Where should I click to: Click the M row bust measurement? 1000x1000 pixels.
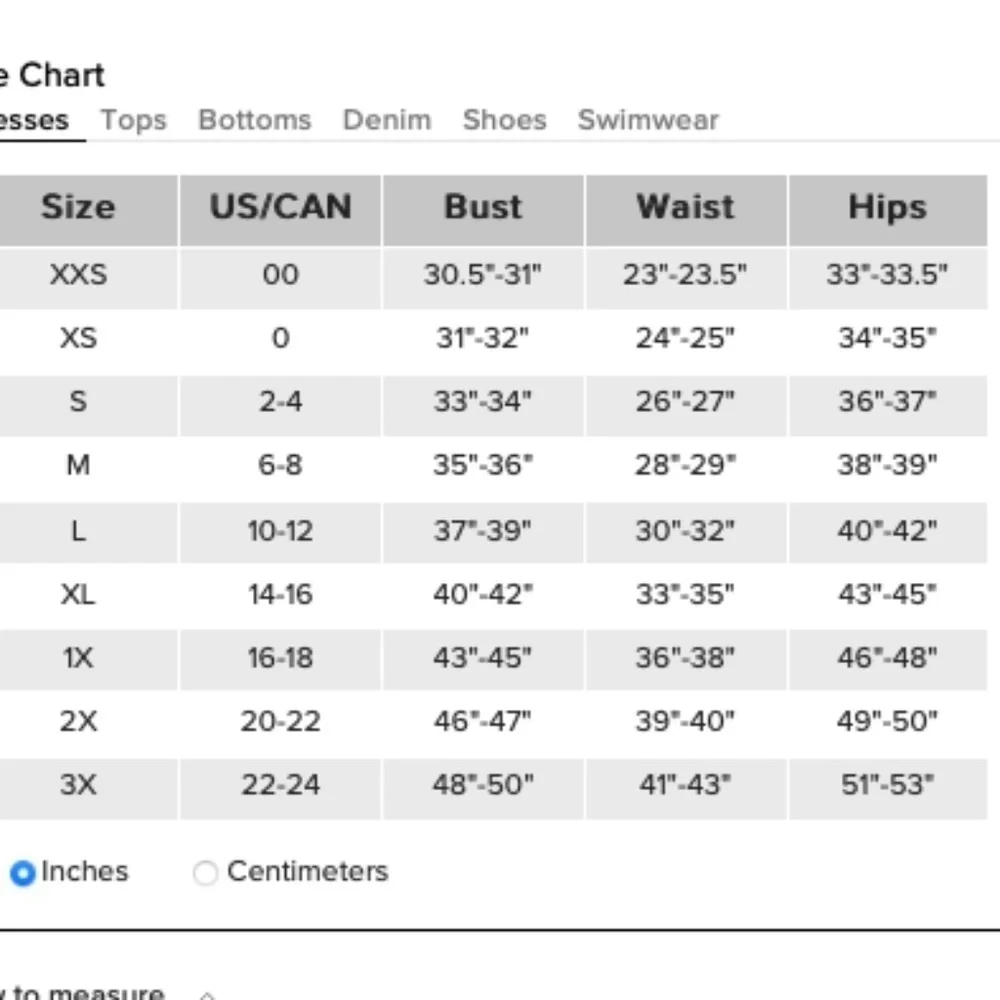pos(483,465)
